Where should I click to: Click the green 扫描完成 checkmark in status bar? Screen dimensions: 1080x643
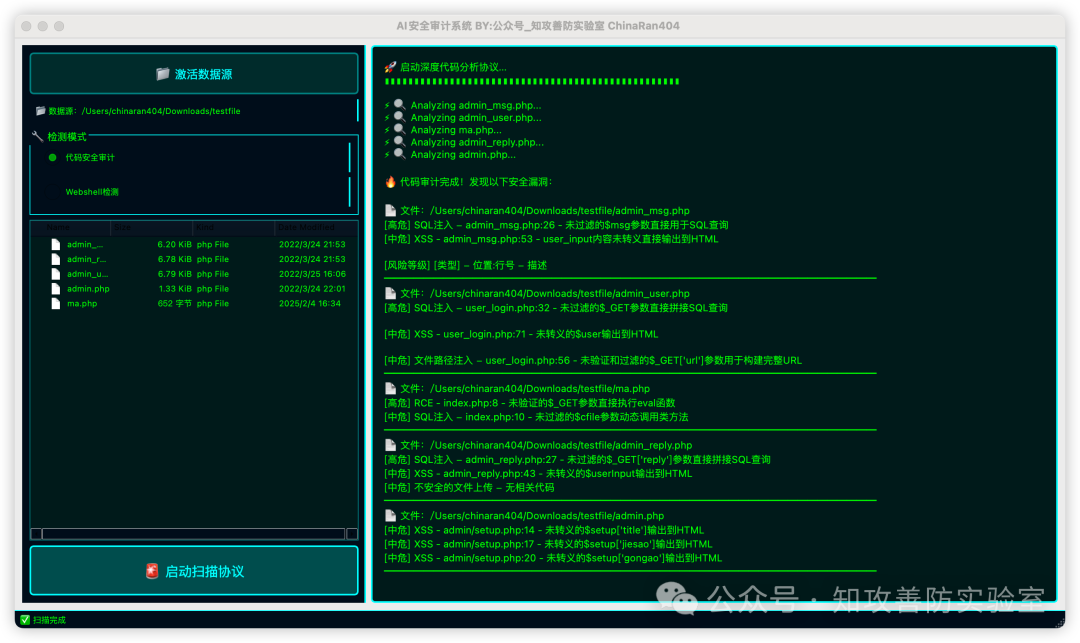tap(25, 620)
